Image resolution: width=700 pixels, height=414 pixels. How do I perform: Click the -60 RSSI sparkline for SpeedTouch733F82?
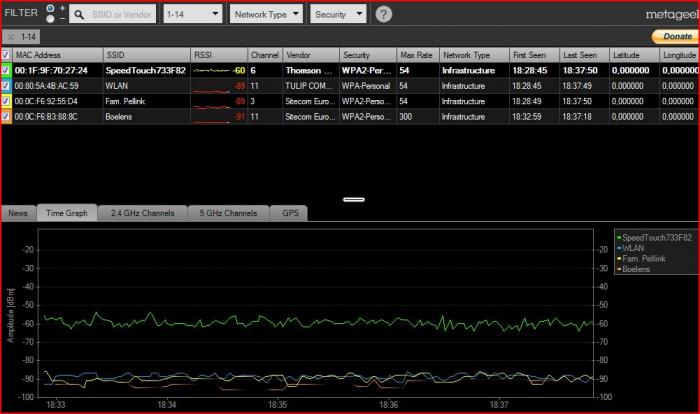[219, 71]
